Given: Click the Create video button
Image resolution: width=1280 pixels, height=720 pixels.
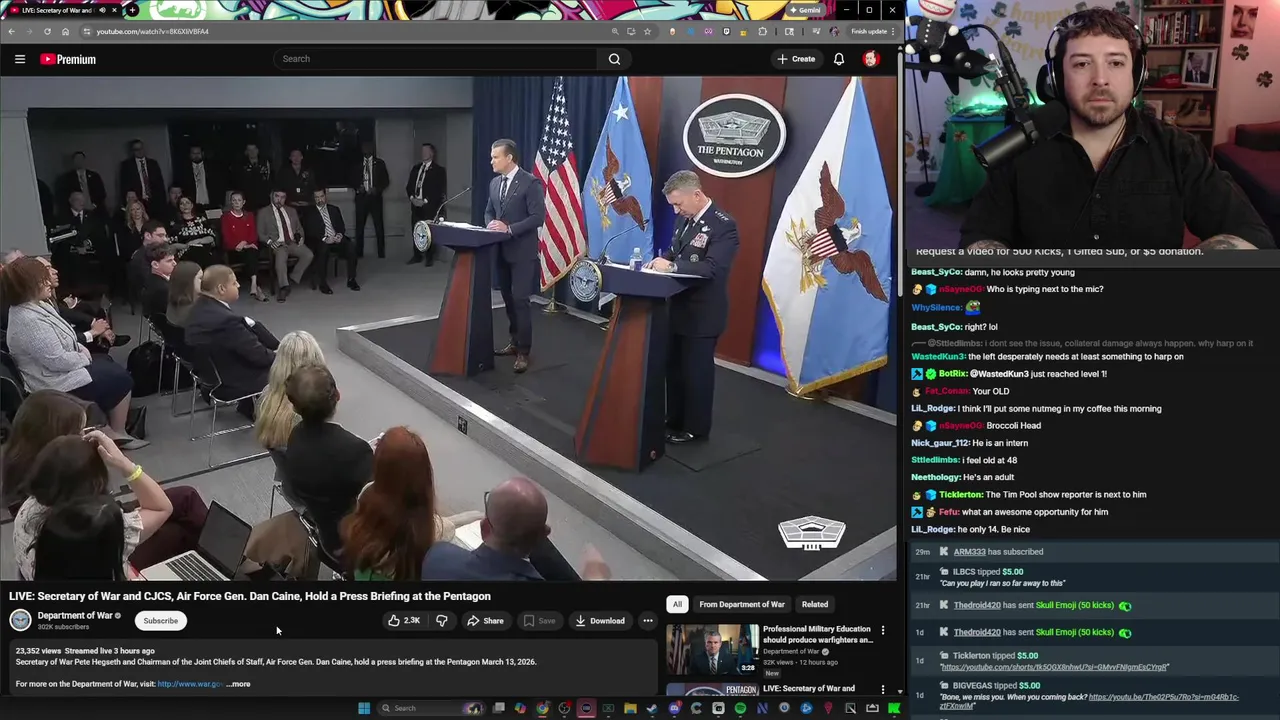Looking at the screenshot, I should pyautogui.click(x=796, y=59).
